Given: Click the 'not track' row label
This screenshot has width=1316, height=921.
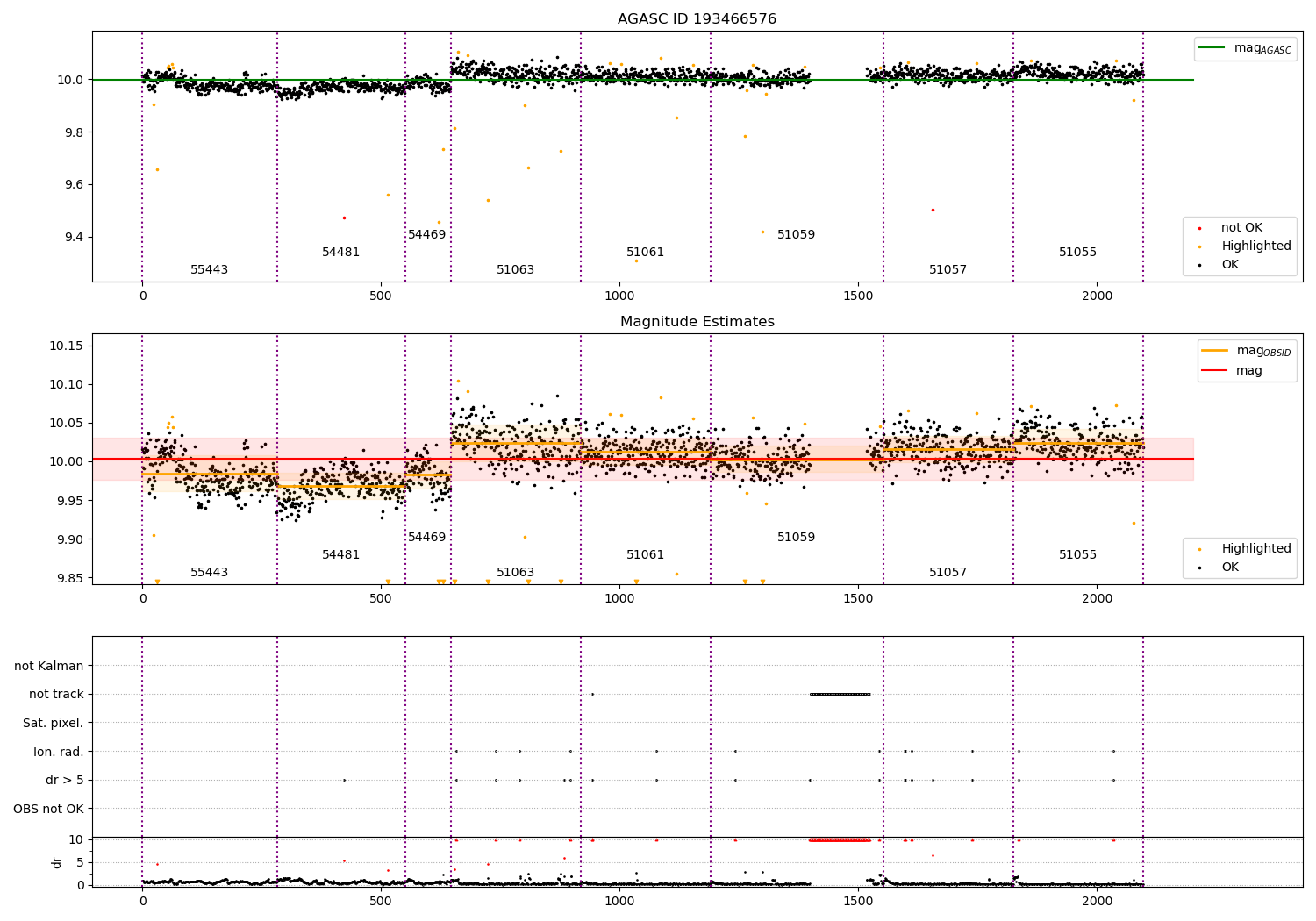Looking at the screenshot, I should [56, 695].
